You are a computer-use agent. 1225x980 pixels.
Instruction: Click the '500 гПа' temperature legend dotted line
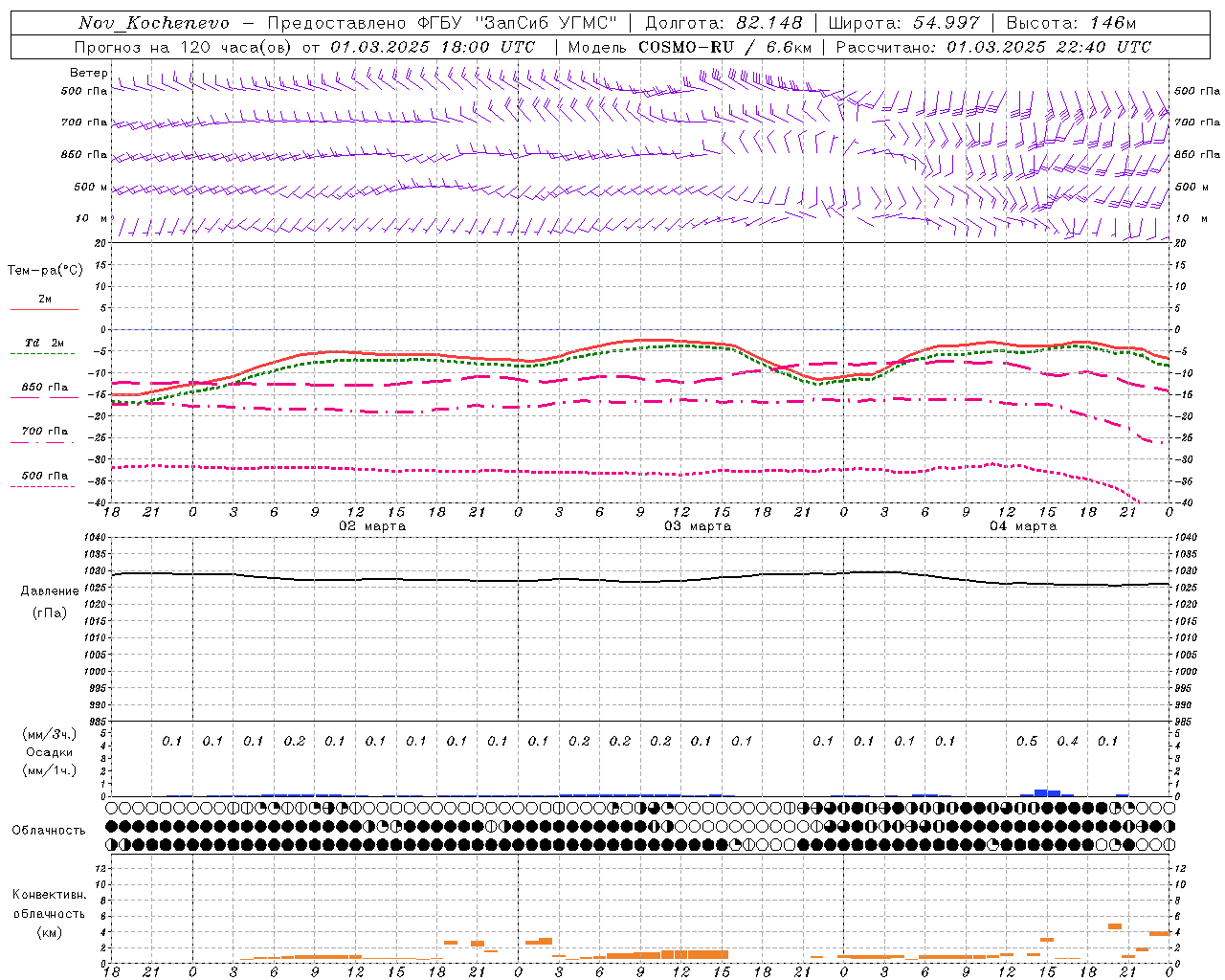click(43, 486)
